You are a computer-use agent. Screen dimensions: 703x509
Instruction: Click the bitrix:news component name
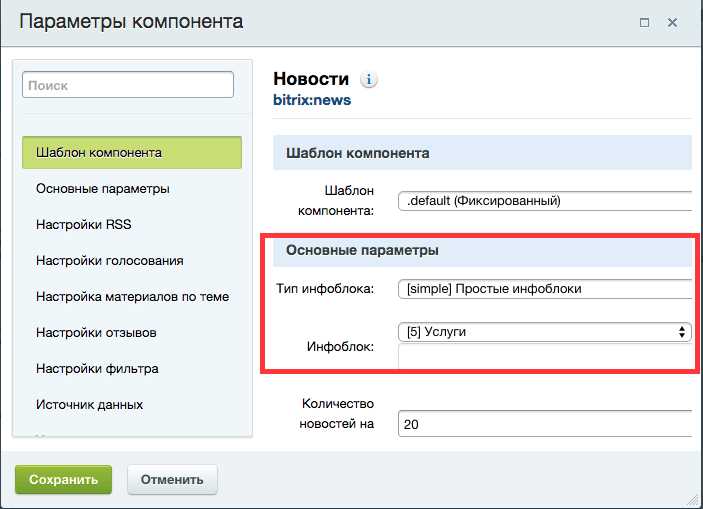coord(312,100)
